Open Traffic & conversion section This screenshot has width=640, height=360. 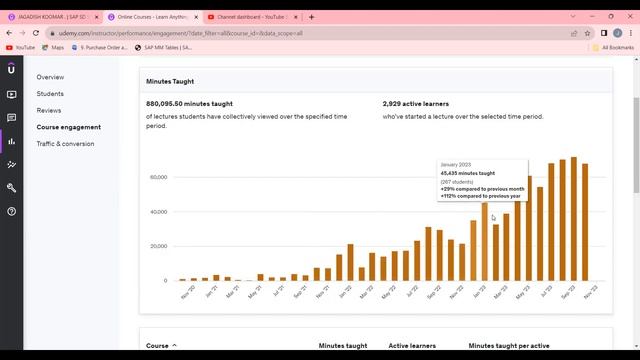point(65,144)
